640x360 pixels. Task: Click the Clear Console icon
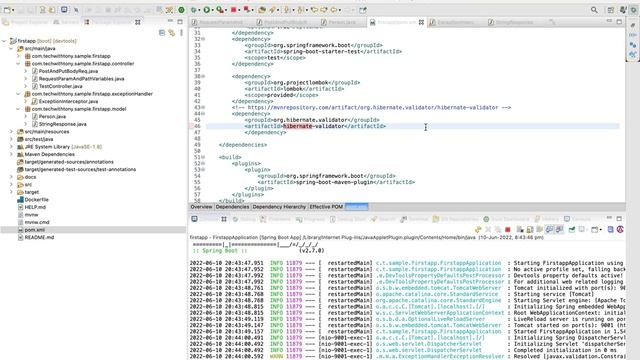click(520, 230)
